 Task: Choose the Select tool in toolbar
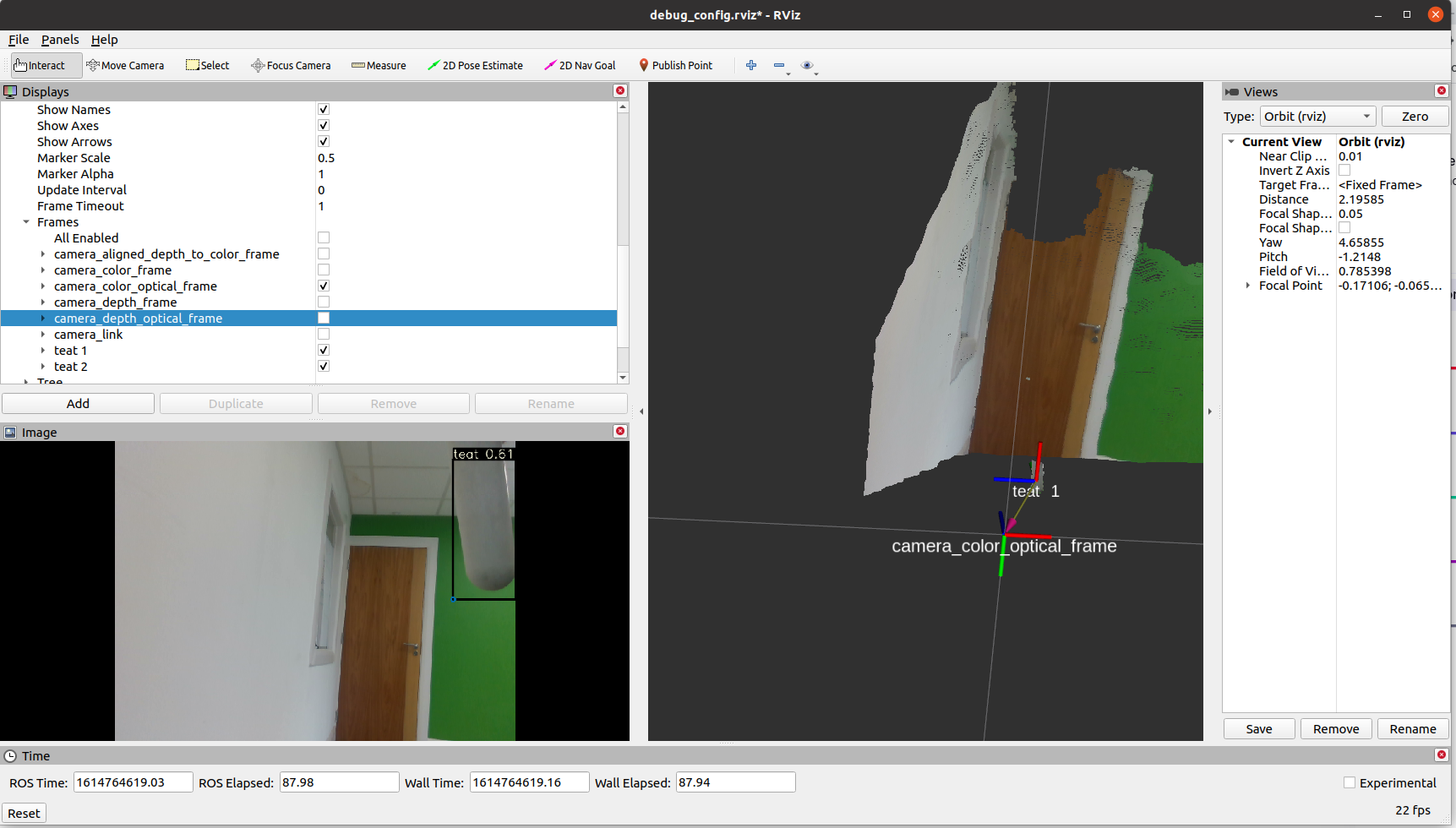[207, 65]
